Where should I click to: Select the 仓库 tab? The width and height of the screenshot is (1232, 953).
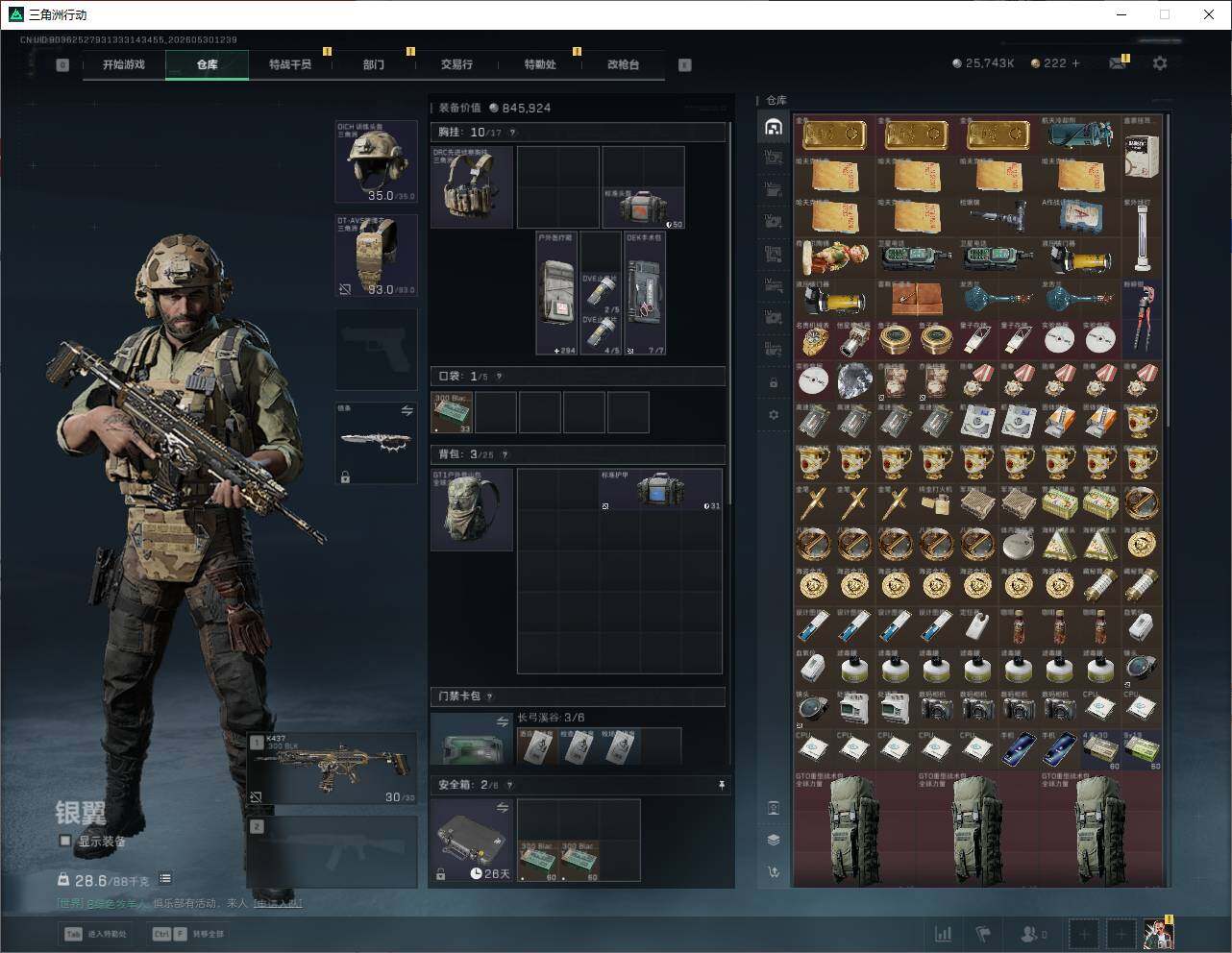[208, 64]
